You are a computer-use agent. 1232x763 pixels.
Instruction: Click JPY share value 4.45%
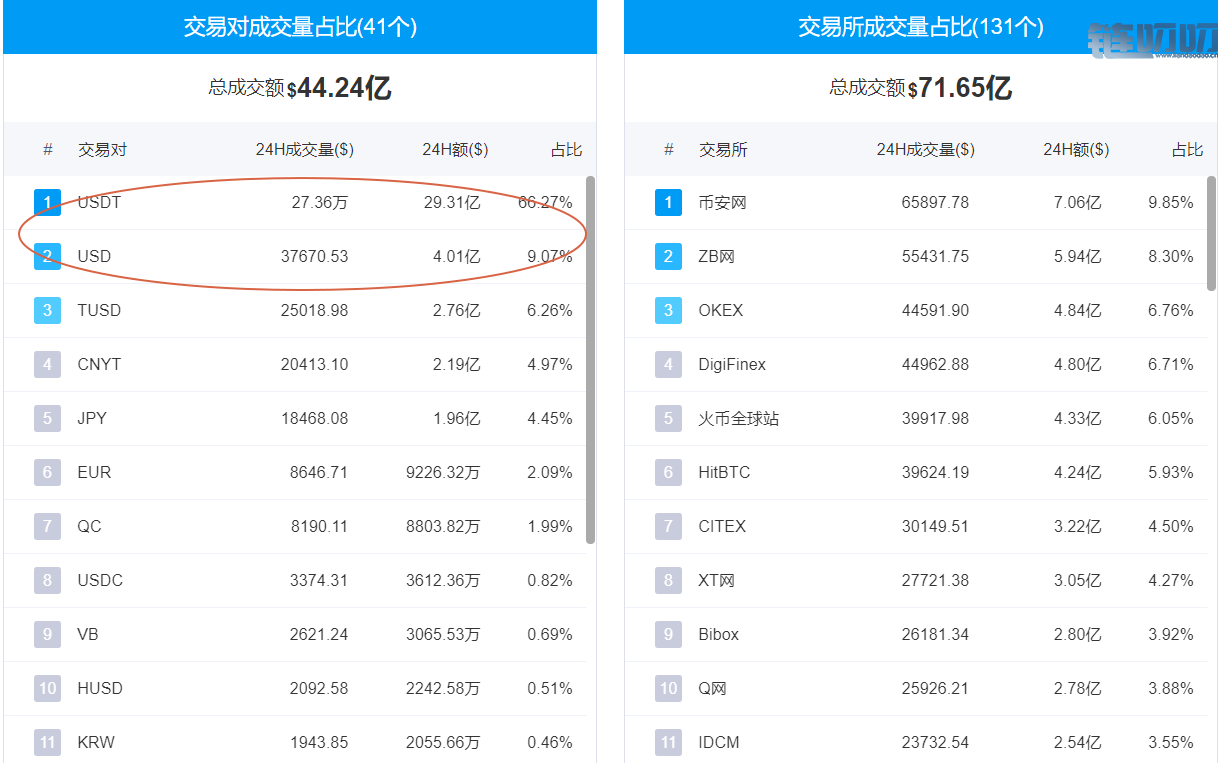(x=550, y=418)
